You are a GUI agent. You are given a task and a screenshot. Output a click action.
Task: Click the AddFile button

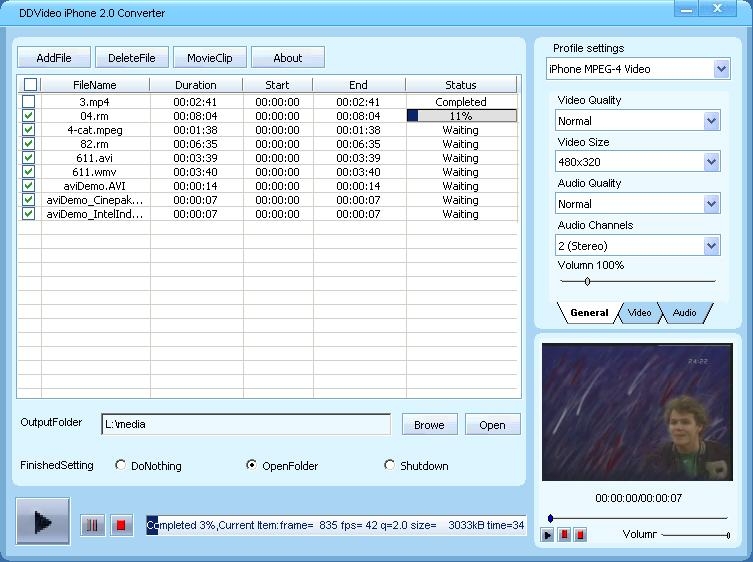click(x=54, y=58)
